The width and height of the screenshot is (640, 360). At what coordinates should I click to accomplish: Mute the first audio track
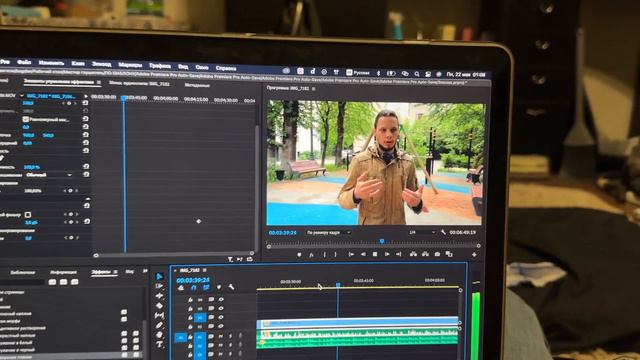(221, 337)
